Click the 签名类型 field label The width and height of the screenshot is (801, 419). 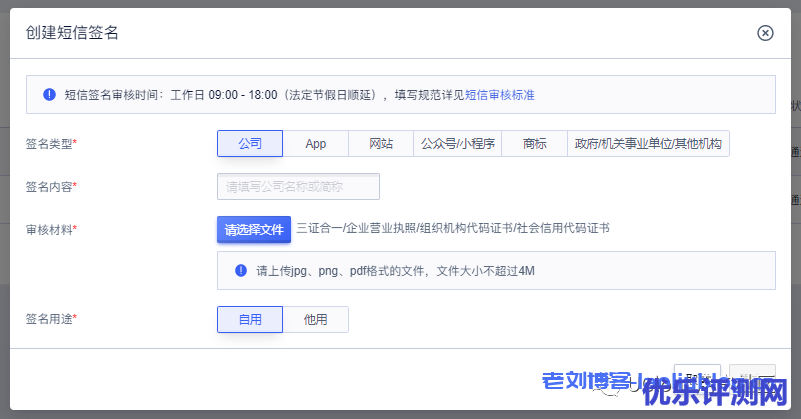pyautogui.click(x=51, y=144)
